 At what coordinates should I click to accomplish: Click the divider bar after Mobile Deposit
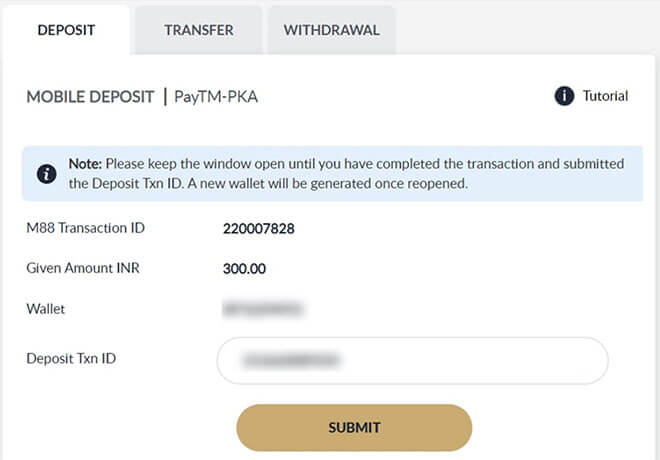pos(164,97)
